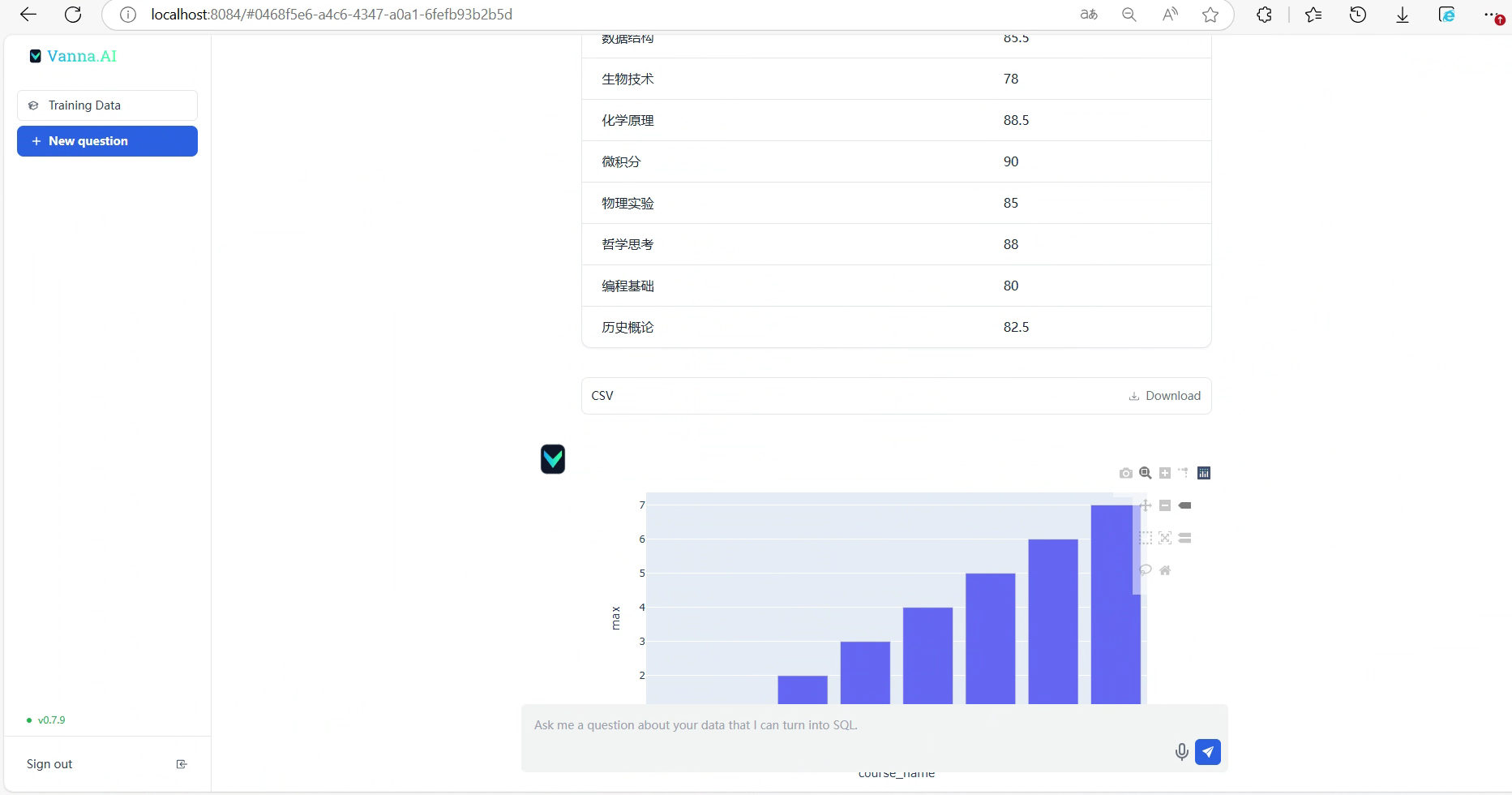Screen dimensions: 1512x795
Task: Select the 微积分 table cell
Action: (x=621, y=161)
